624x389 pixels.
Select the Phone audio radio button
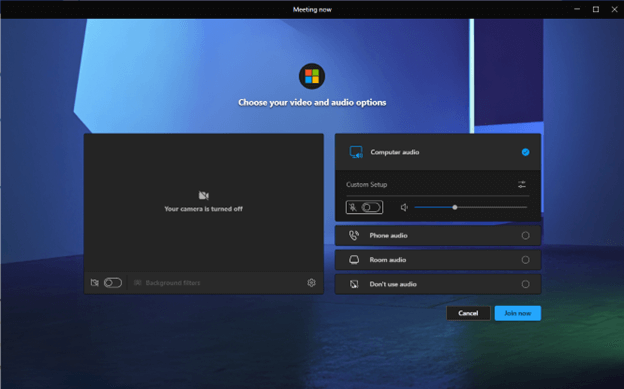(x=525, y=236)
